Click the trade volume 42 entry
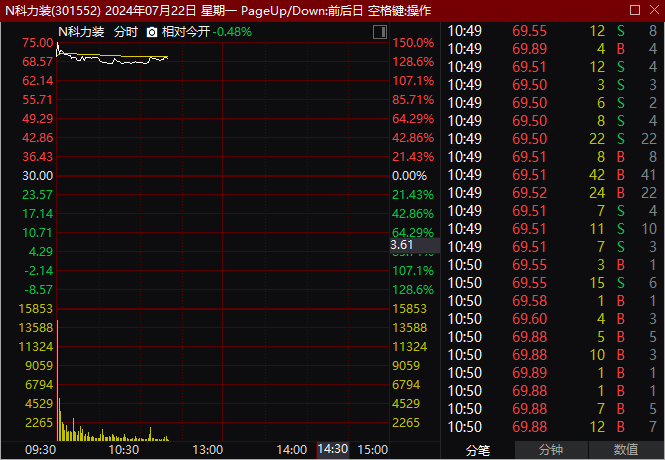 pyautogui.click(x=597, y=175)
